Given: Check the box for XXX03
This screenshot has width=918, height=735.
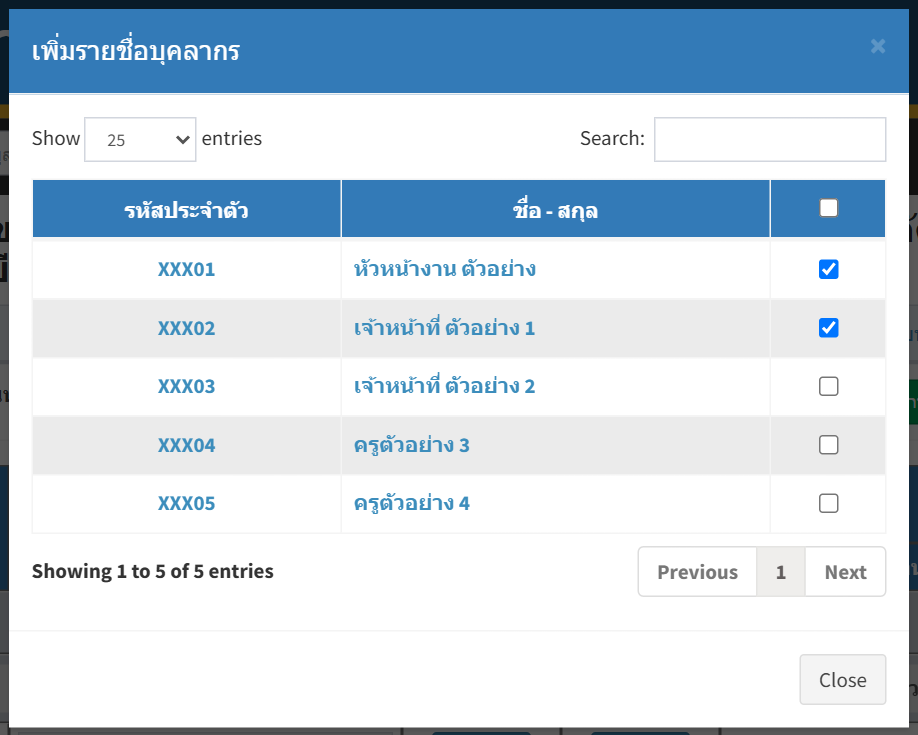Looking at the screenshot, I should 828,387.
